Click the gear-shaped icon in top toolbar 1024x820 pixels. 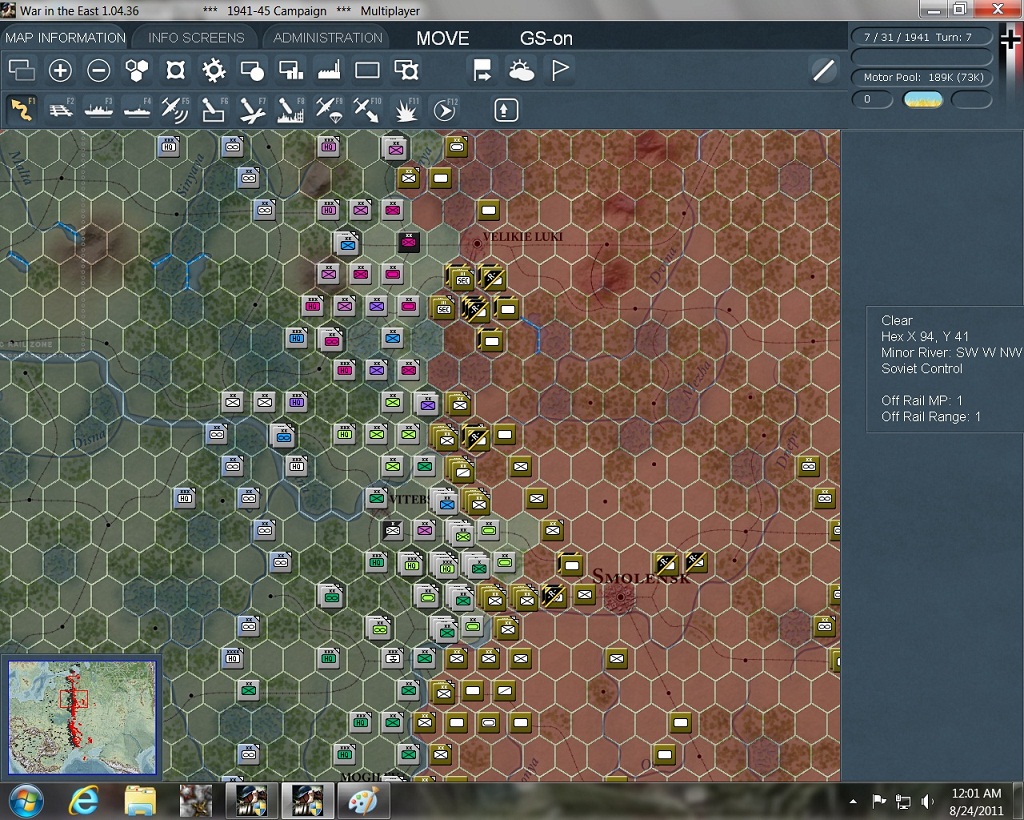214,70
